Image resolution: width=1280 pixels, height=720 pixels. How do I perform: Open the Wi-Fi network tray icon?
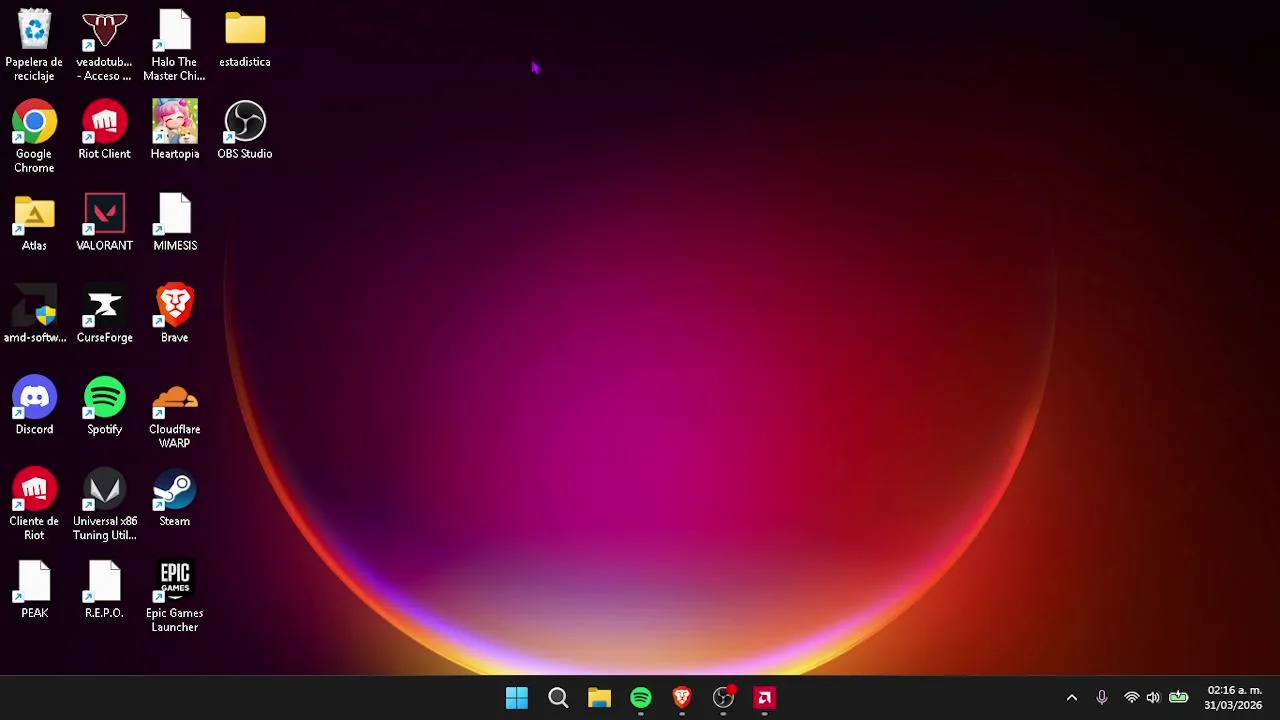click(1132, 698)
